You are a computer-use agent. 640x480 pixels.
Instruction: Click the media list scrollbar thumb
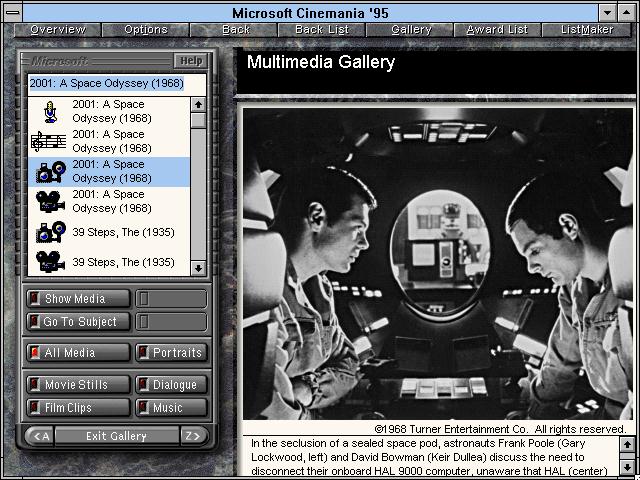(198, 120)
